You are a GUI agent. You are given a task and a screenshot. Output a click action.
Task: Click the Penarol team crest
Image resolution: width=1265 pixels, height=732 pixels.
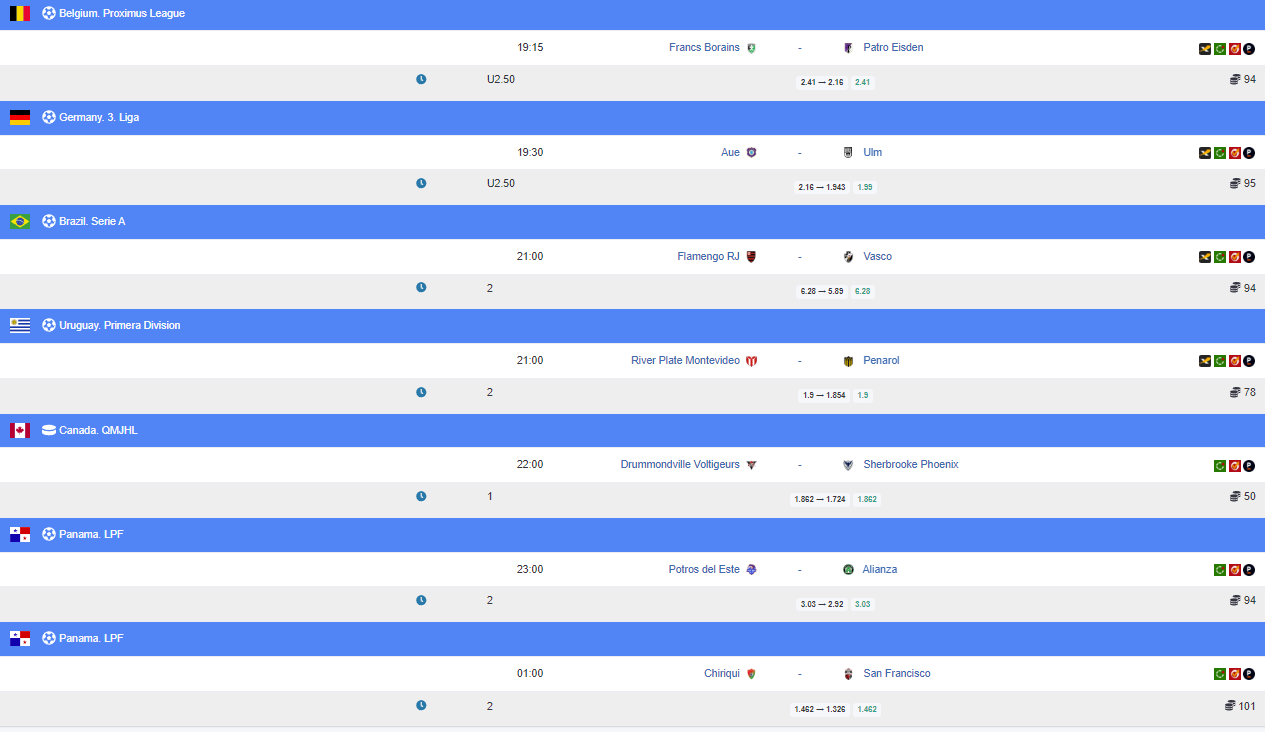pos(848,361)
